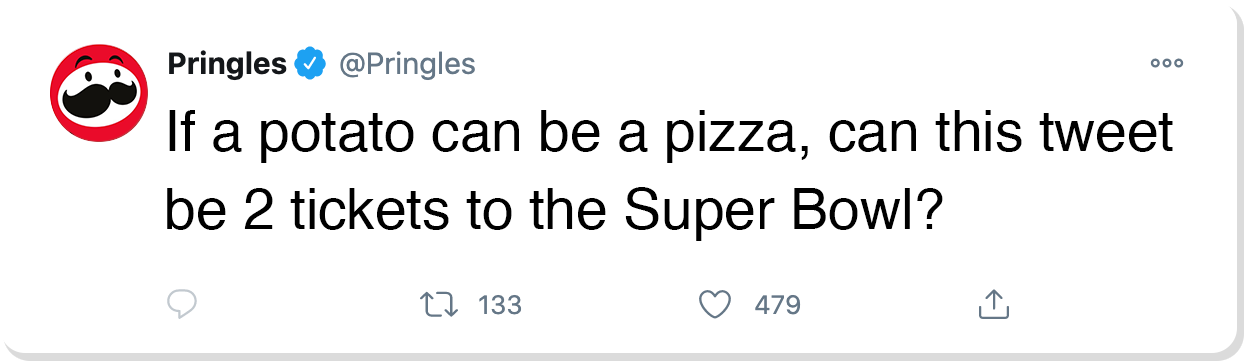Click empty space between retweet and like
The height and width of the screenshot is (361, 1244).
[x=610, y=305]
